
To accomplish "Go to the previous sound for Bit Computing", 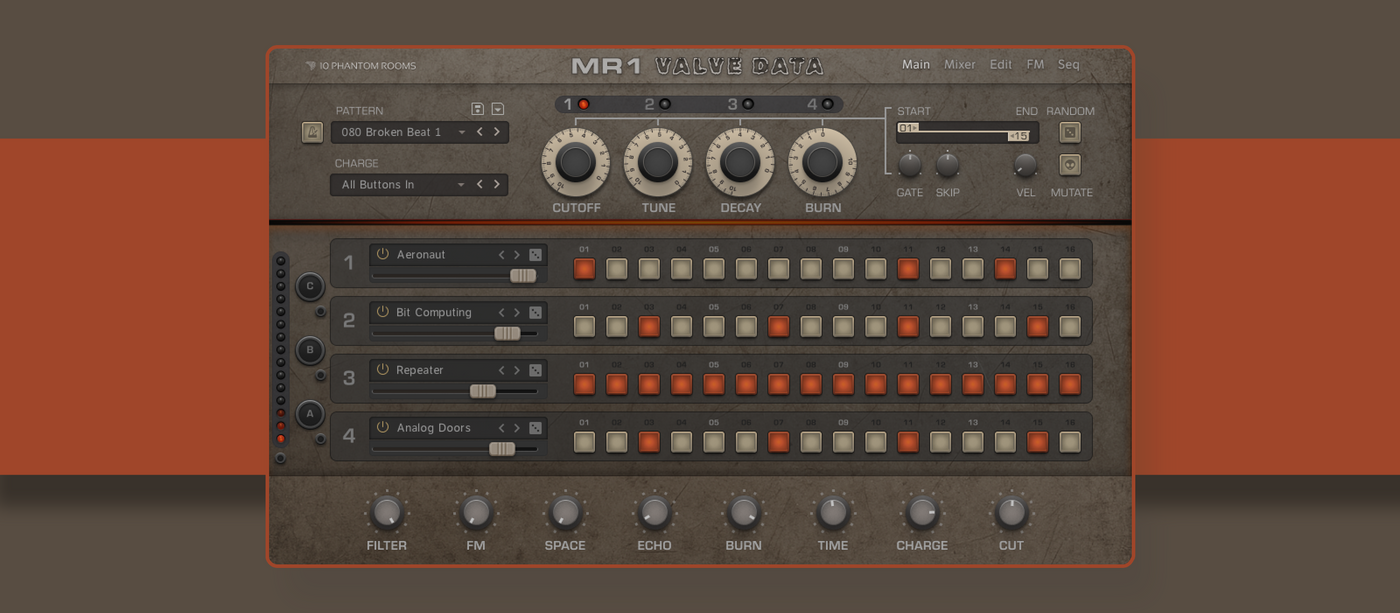I will (x=502, y=313).
